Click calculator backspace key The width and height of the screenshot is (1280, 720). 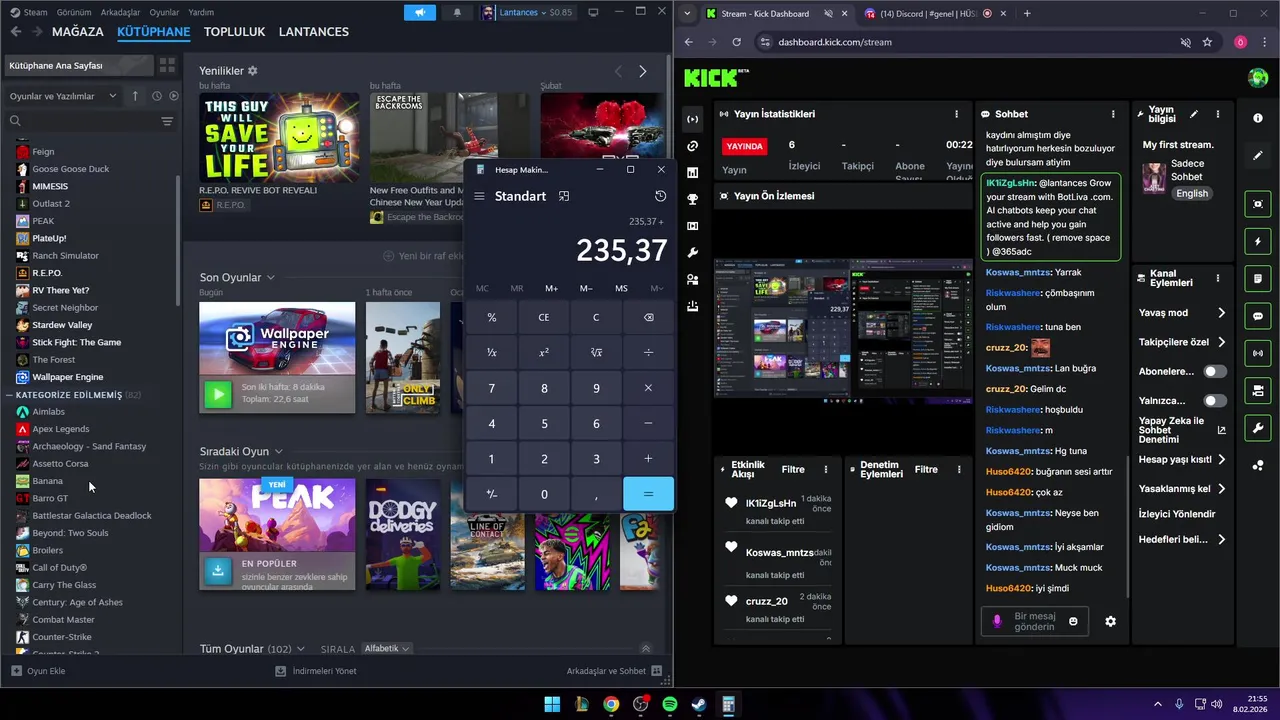pos(648,317)
